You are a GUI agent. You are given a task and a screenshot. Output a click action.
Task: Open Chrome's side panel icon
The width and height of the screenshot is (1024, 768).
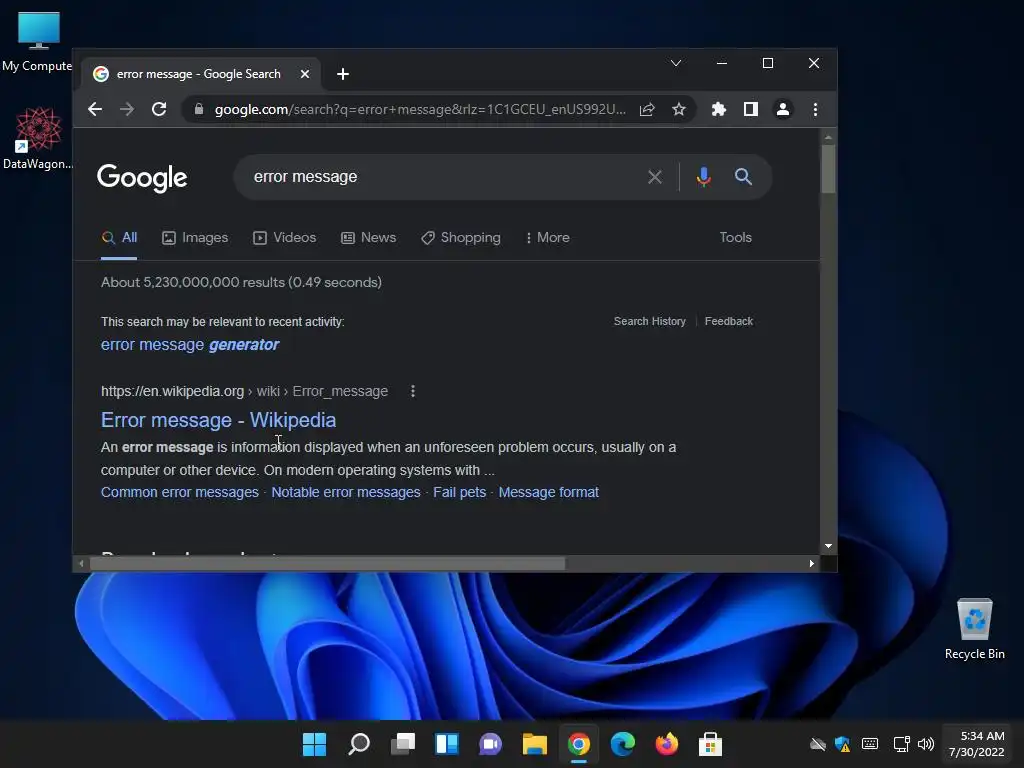(751, 109)
